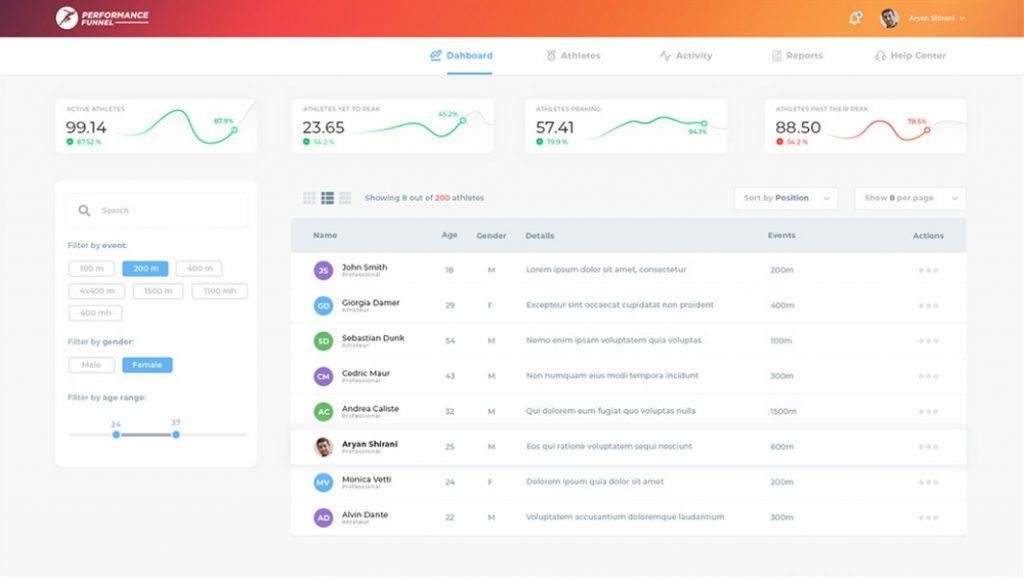The height and width of the screenshot is (577, 1024).
Task: Open the Reports tab
Action: point(797,56)
